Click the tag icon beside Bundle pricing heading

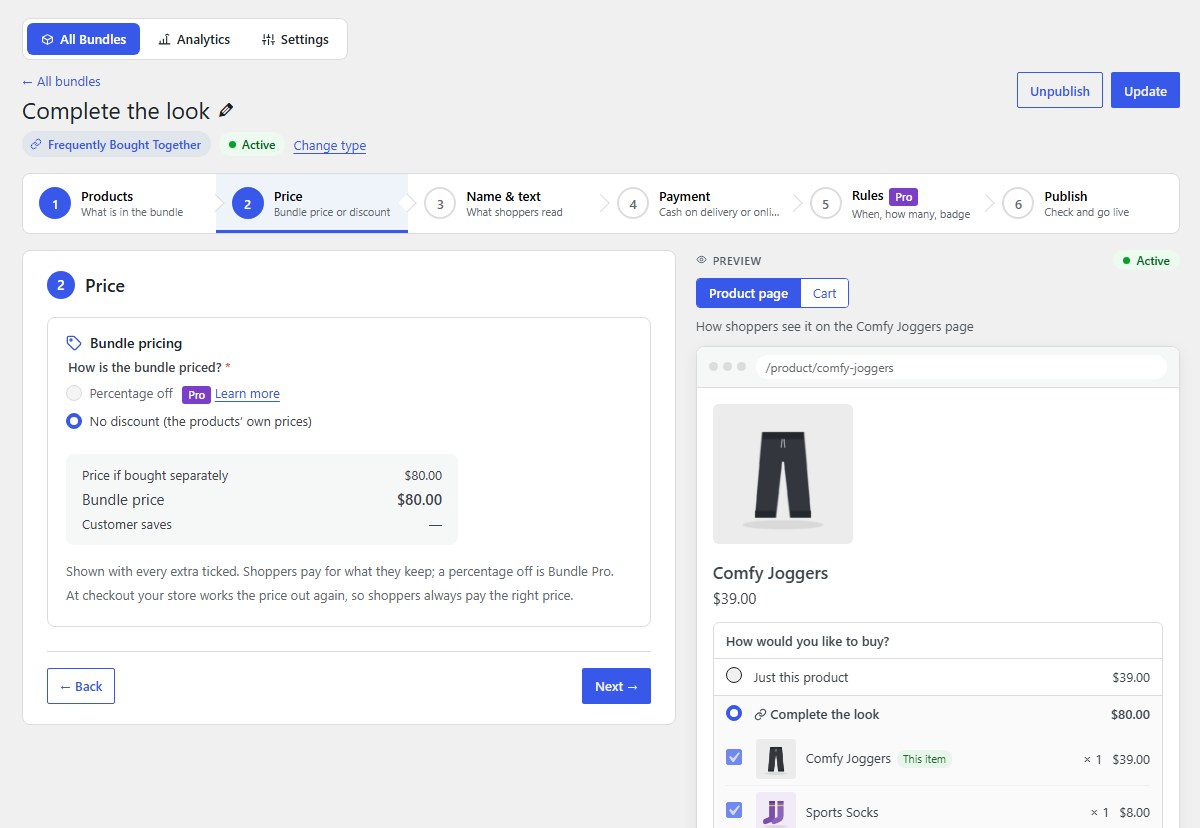click(74, 343)
